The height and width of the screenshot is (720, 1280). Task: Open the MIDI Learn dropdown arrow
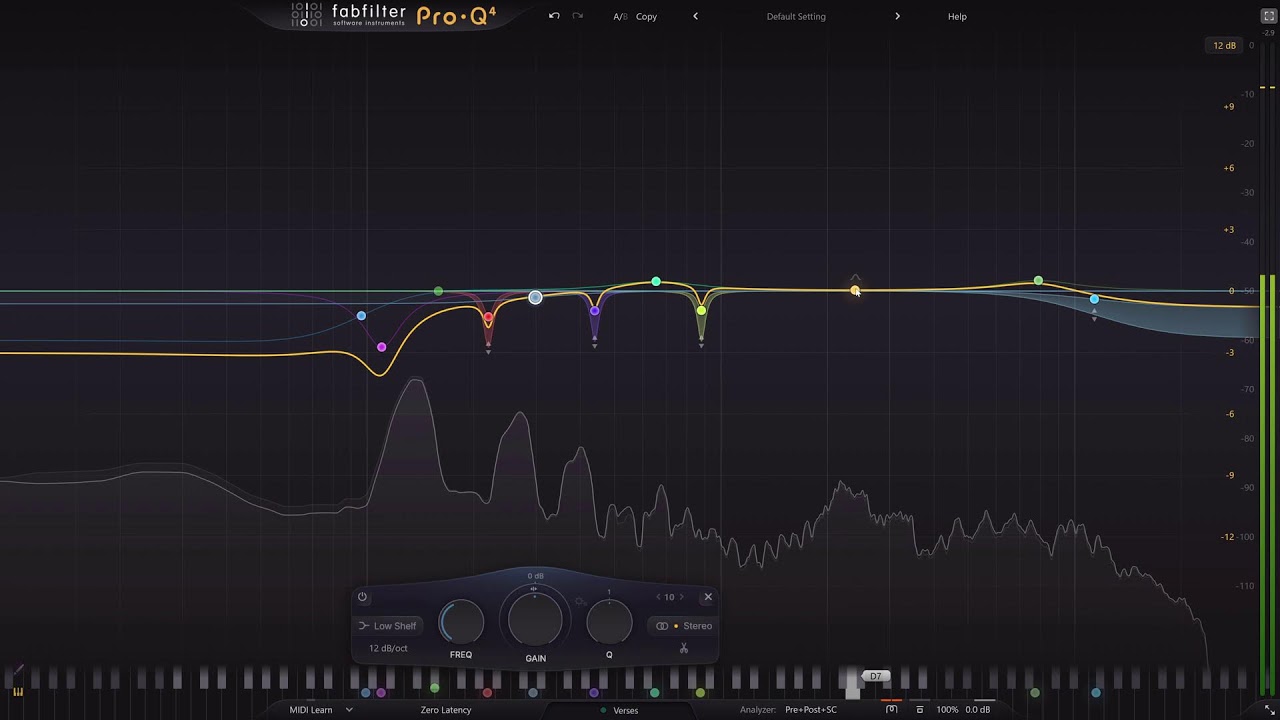[x=349, y=710]
